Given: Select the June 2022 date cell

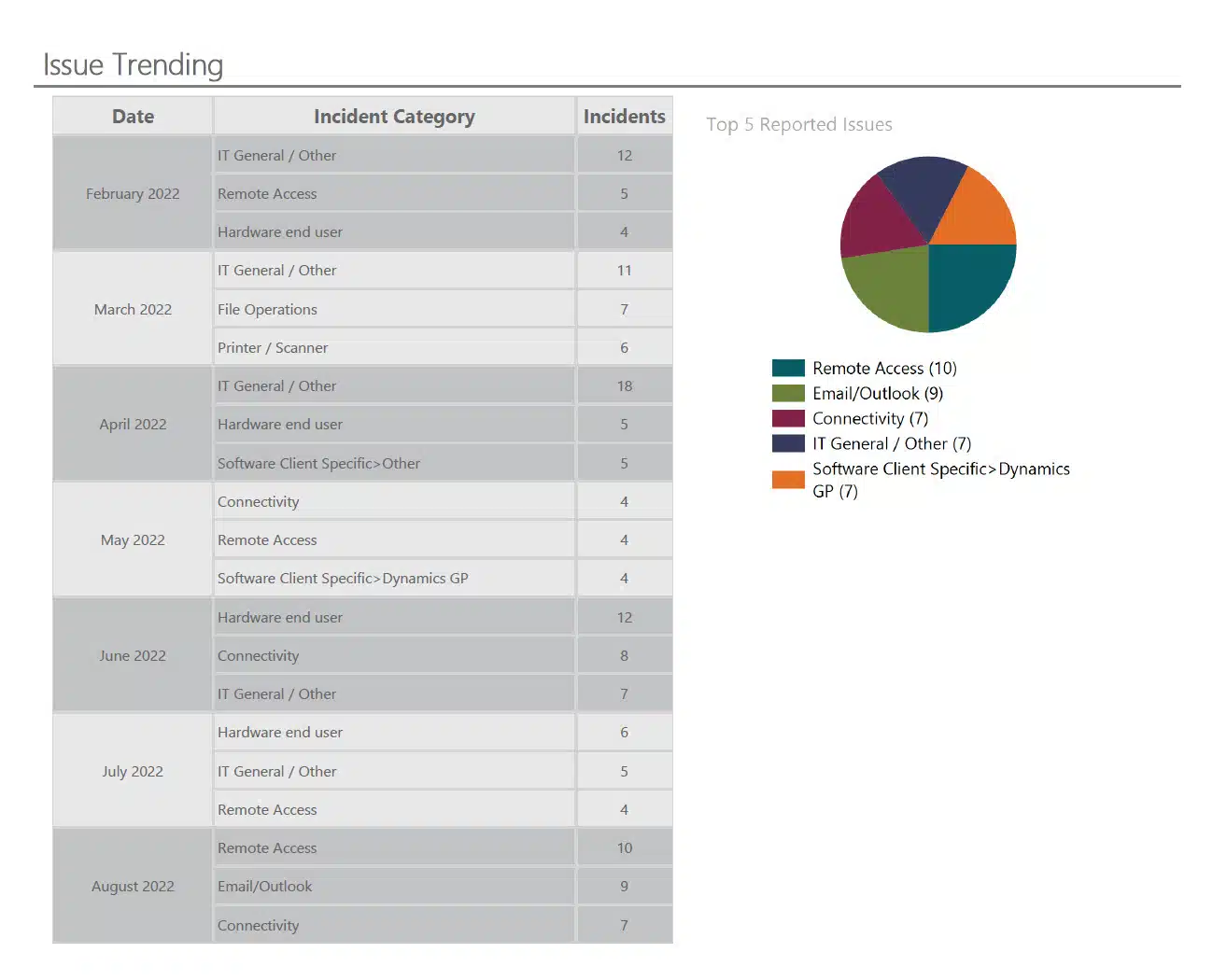Looking at the screenshot, I should tap(133, 655).
